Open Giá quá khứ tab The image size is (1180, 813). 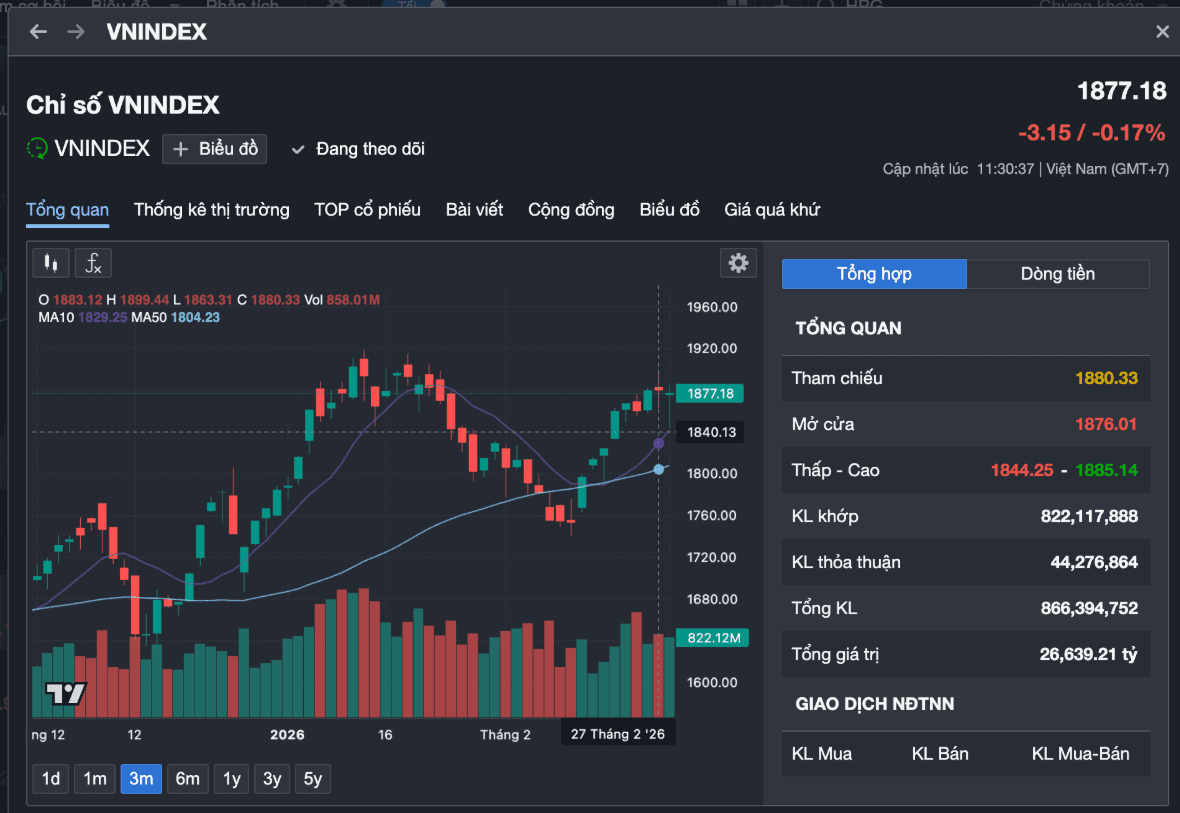(772, 210)
